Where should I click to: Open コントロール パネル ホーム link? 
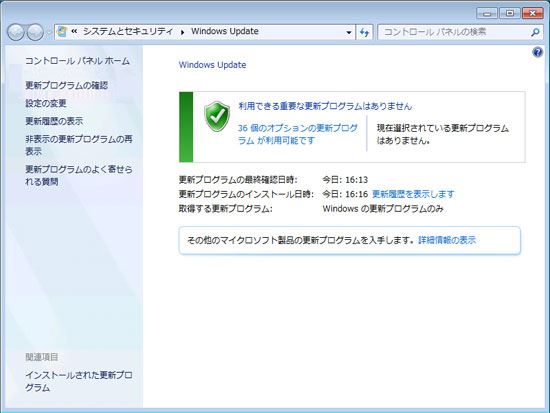coord(78,61)
